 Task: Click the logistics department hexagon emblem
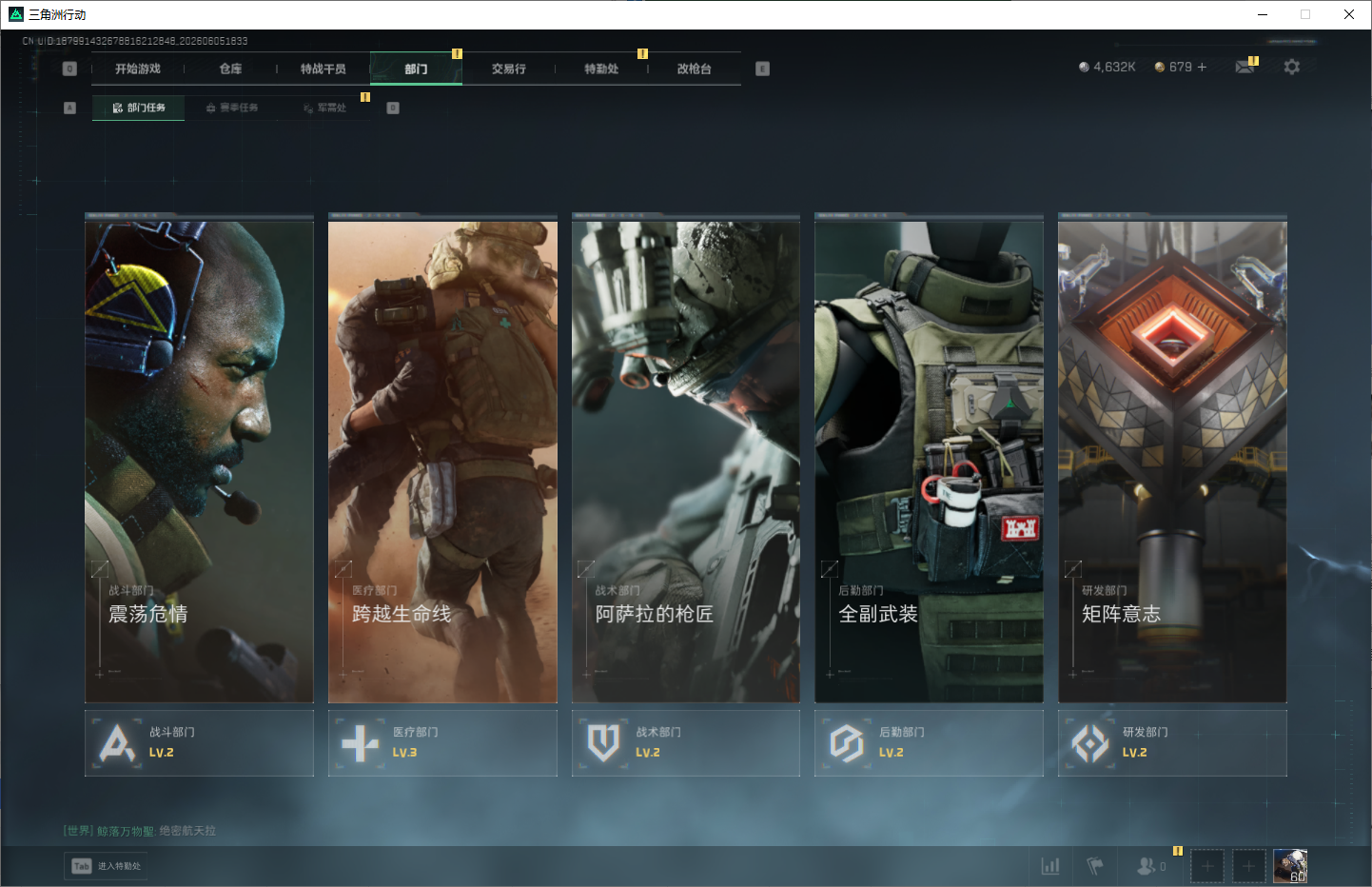(x=846, y=743)
